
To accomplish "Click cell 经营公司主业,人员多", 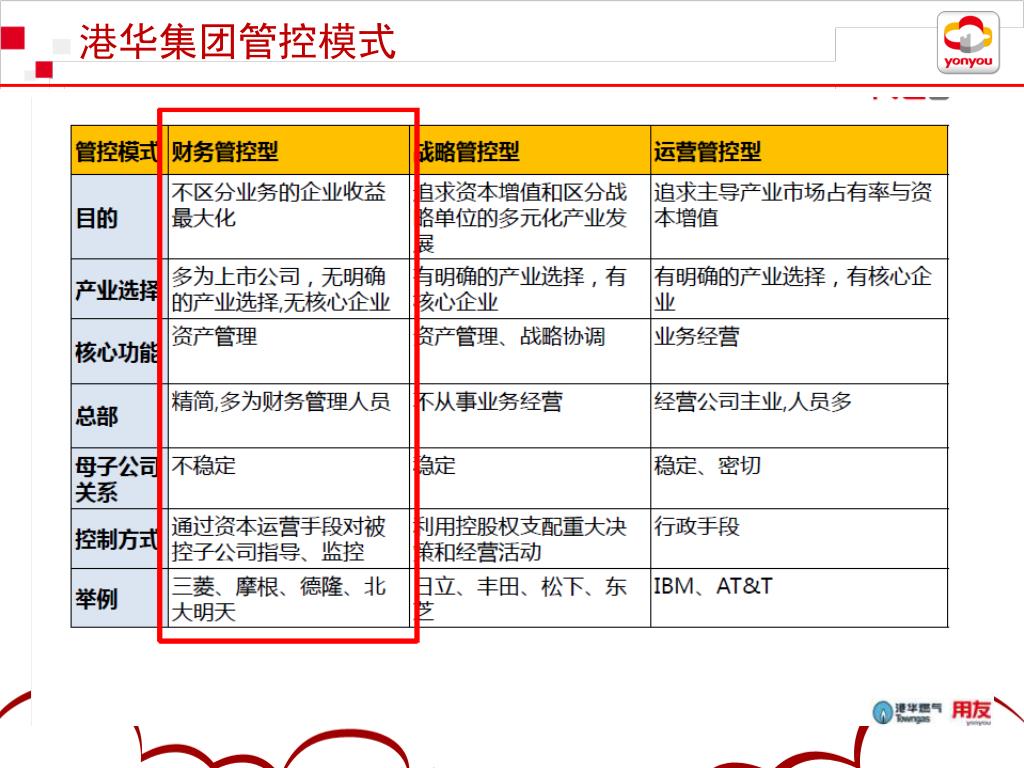I will [x=799, y=415].
